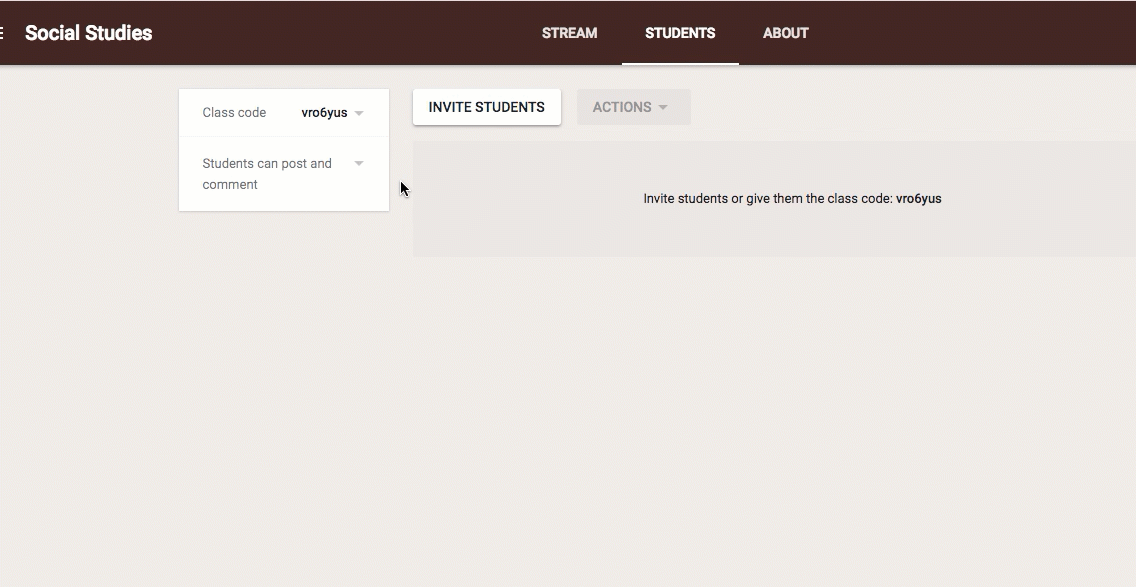Select the Students tab
1136x587 pixels.
pyautogui.click(x=680, y=33)
